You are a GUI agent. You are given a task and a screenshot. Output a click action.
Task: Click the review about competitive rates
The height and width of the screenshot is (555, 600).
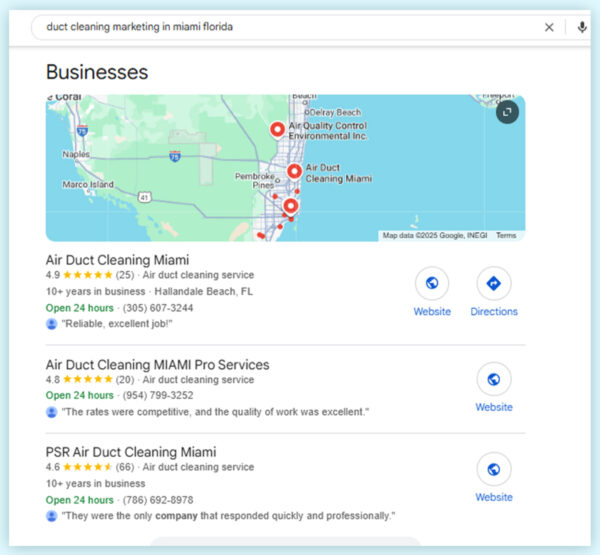215,412
